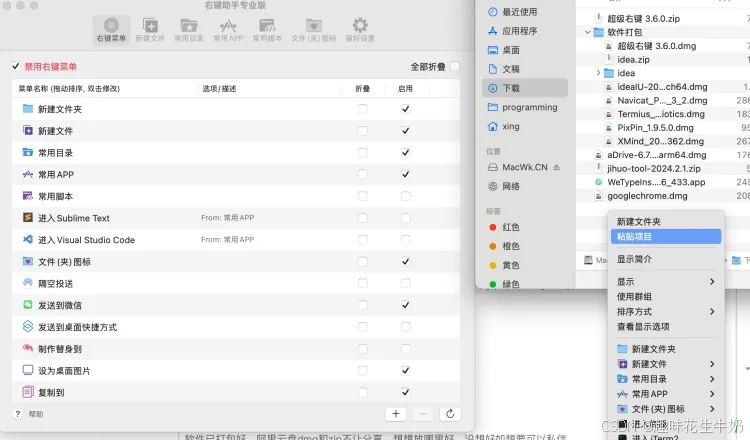Choose 新建文件夹 with folder icon in context menu
This screenshot has height=440, width=750.
(x=666, y=349)
